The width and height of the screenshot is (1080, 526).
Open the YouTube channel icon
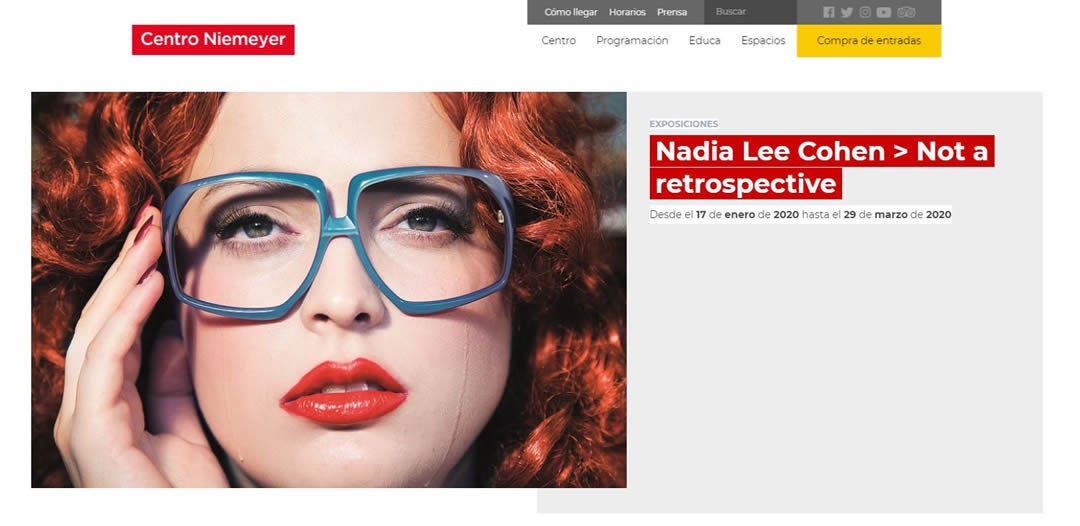point(884,12)
